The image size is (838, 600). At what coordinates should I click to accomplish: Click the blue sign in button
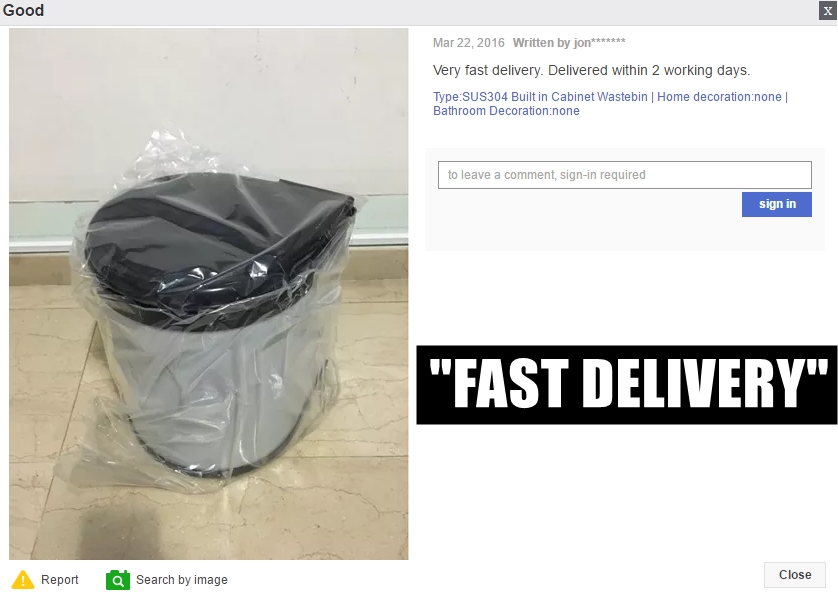pos(777,204)
